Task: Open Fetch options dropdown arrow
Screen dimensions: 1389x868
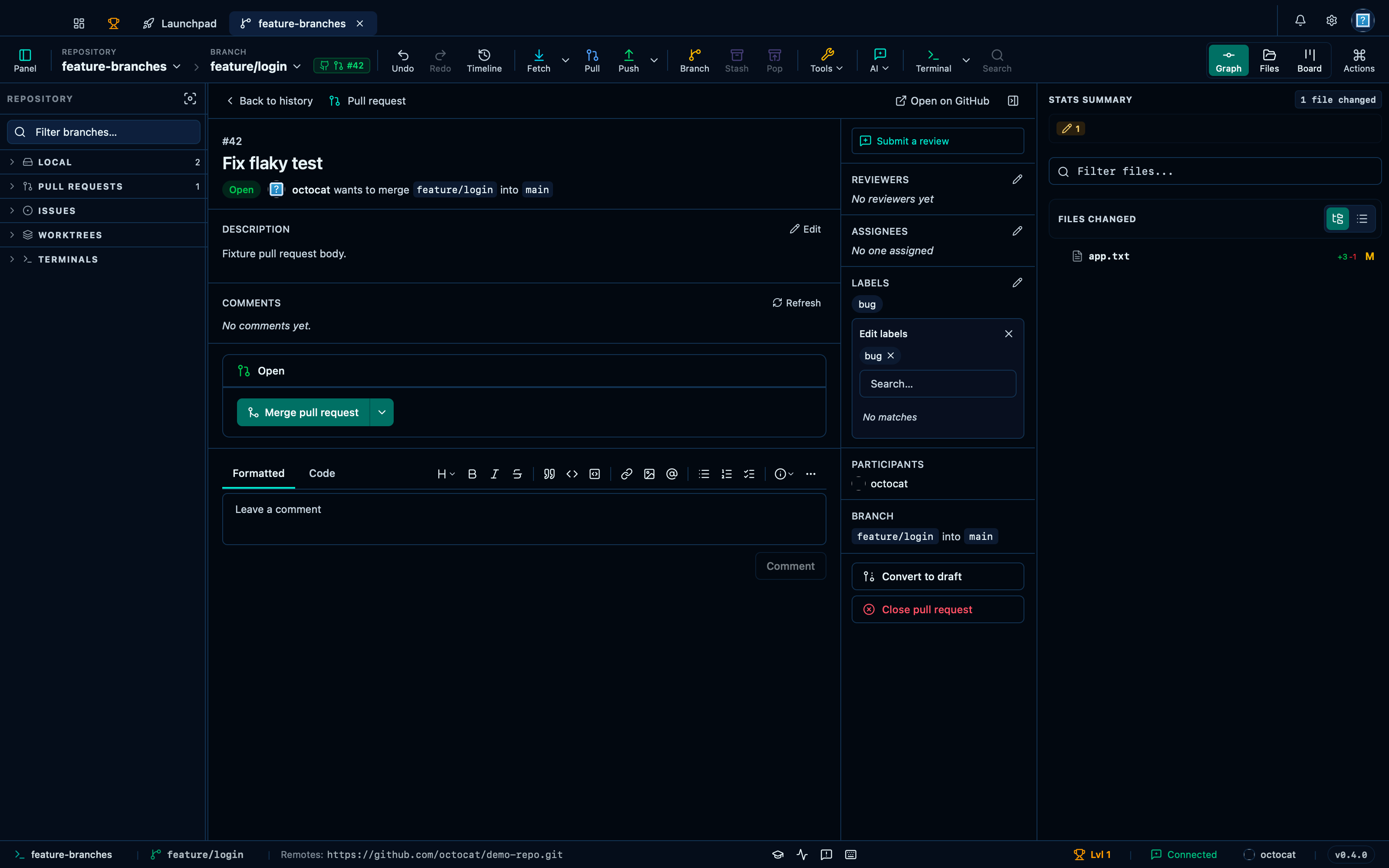Action: (x=565, y=60)
